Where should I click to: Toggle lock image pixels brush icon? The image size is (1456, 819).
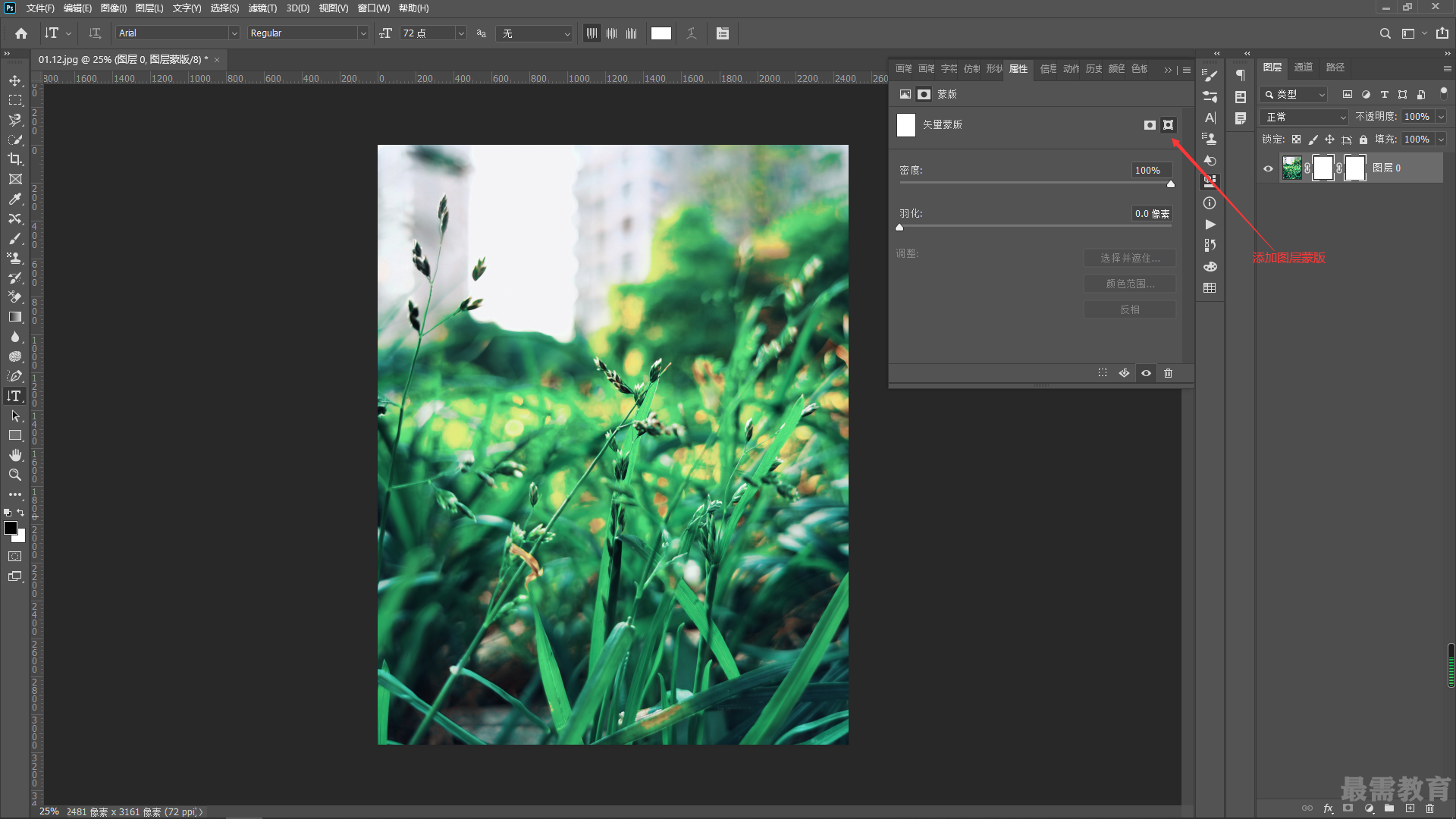coord(1313,140)
